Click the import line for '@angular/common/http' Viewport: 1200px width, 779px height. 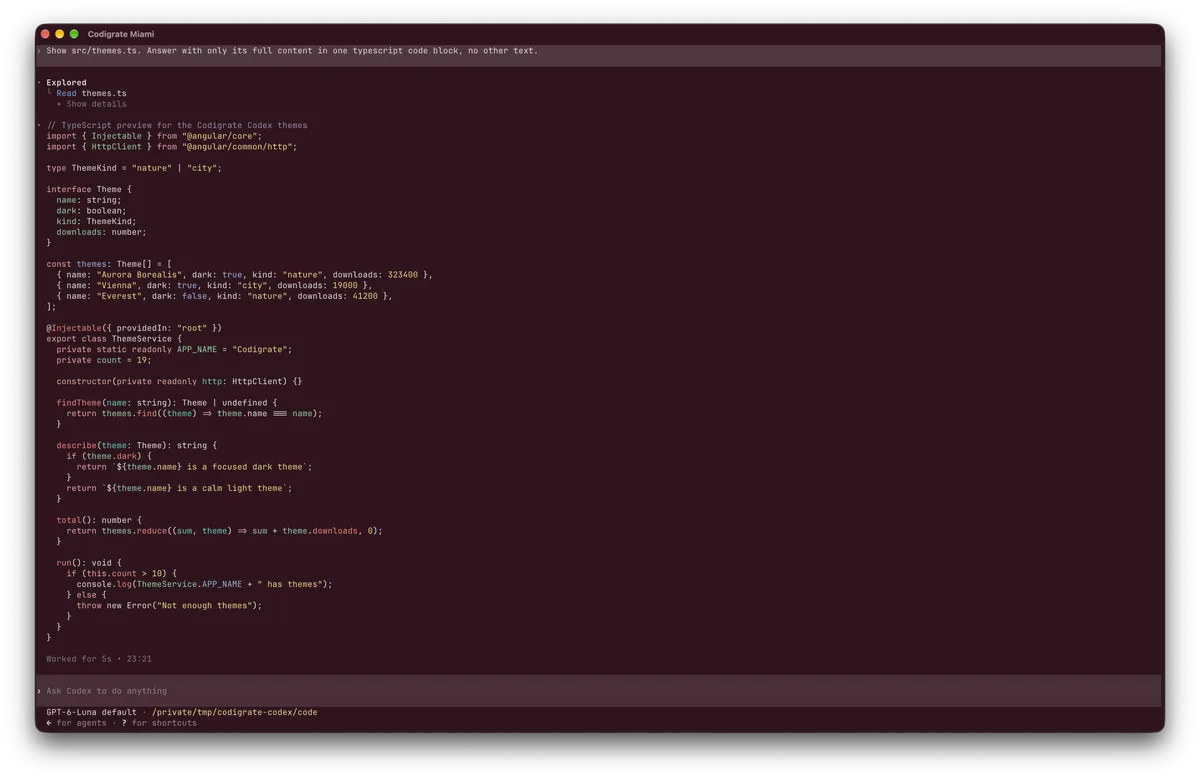pyautogui.click(x=172, y=147)
